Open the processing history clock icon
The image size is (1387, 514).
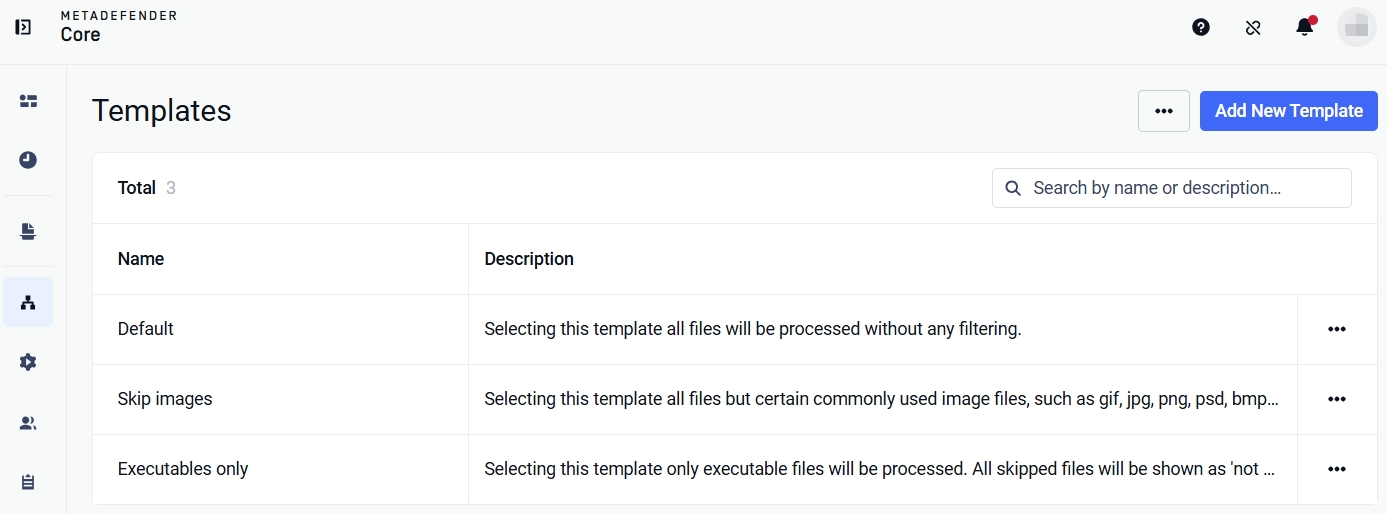point(28,160)
